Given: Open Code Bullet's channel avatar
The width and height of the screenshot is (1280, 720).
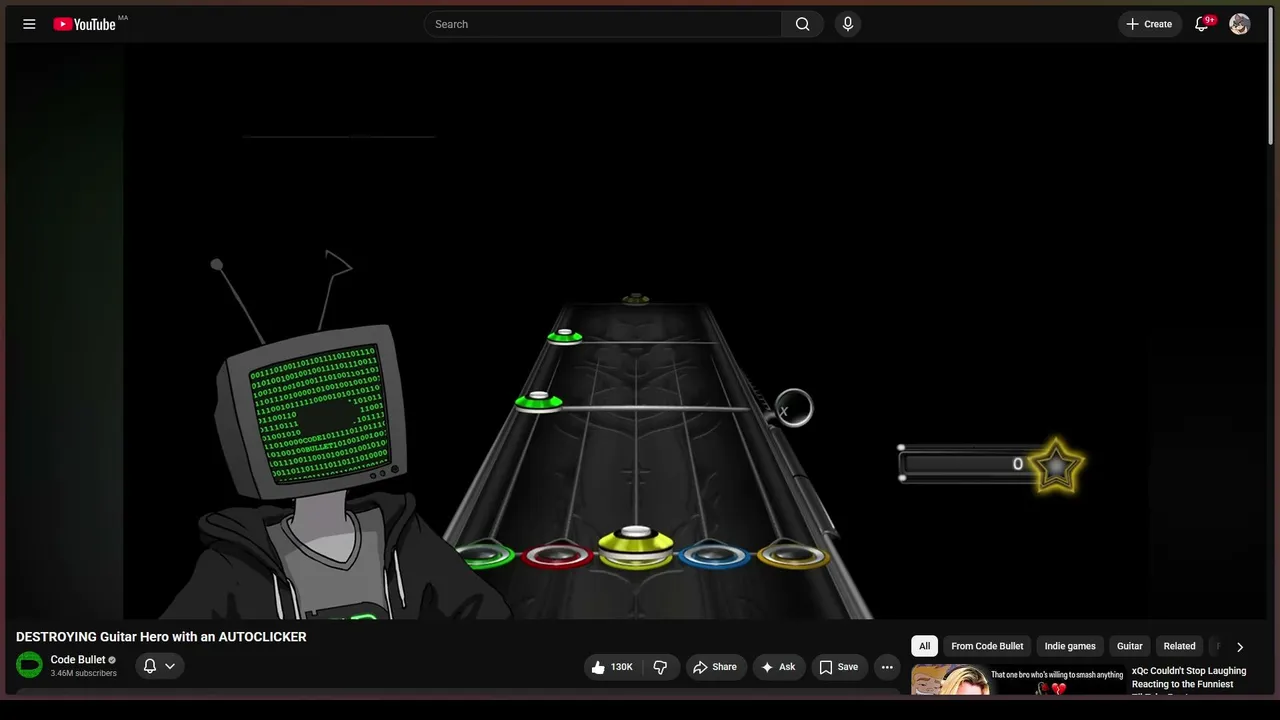Looking at the screenshot, I should [29, 665].
